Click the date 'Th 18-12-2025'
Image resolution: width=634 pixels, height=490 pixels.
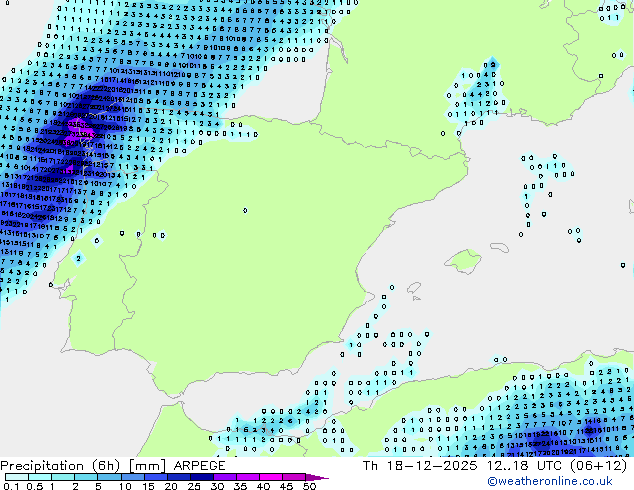click(x=420, y=465)
